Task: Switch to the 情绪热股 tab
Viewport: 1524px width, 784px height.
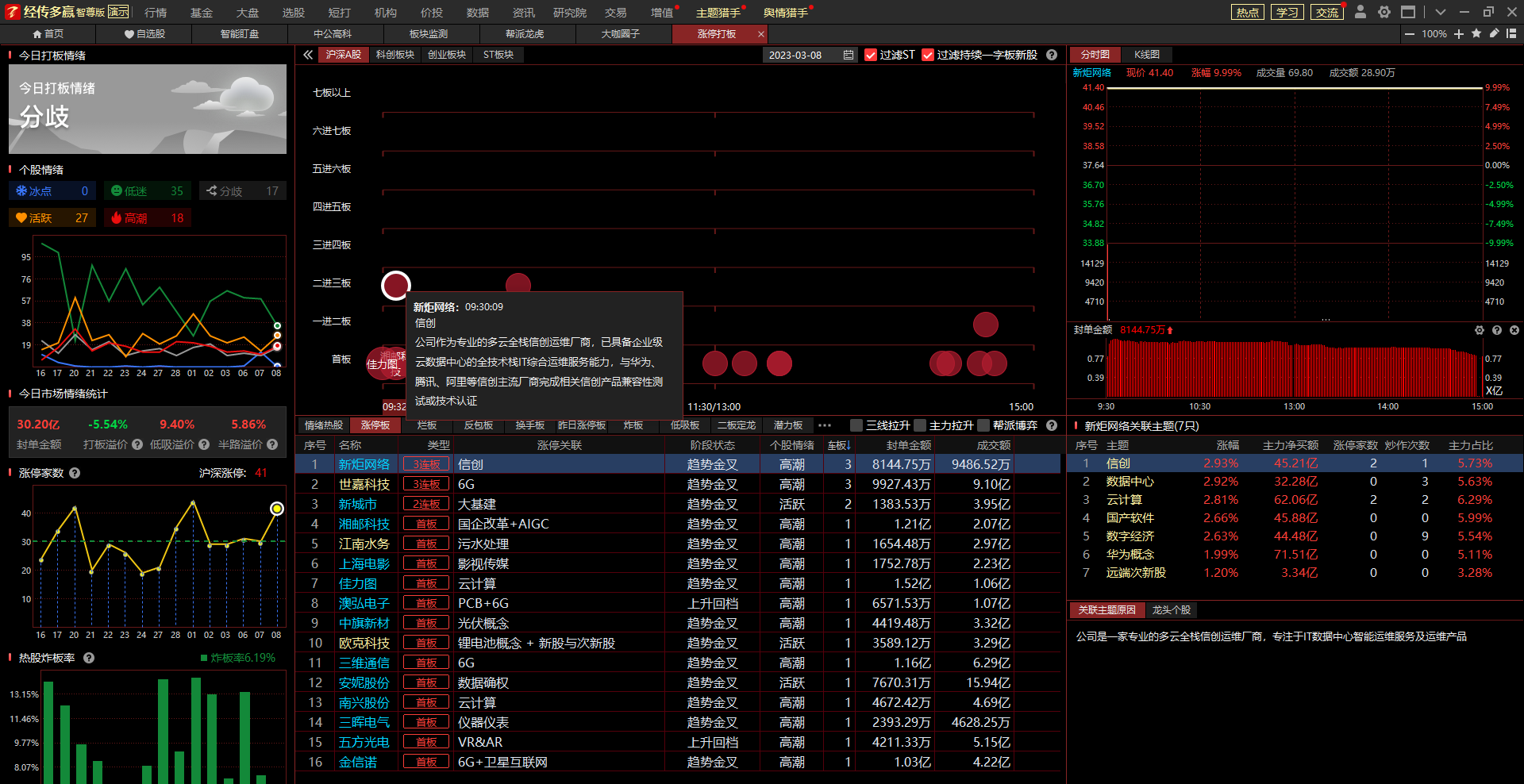Action: pyautogui.click(x=324, y=425)
